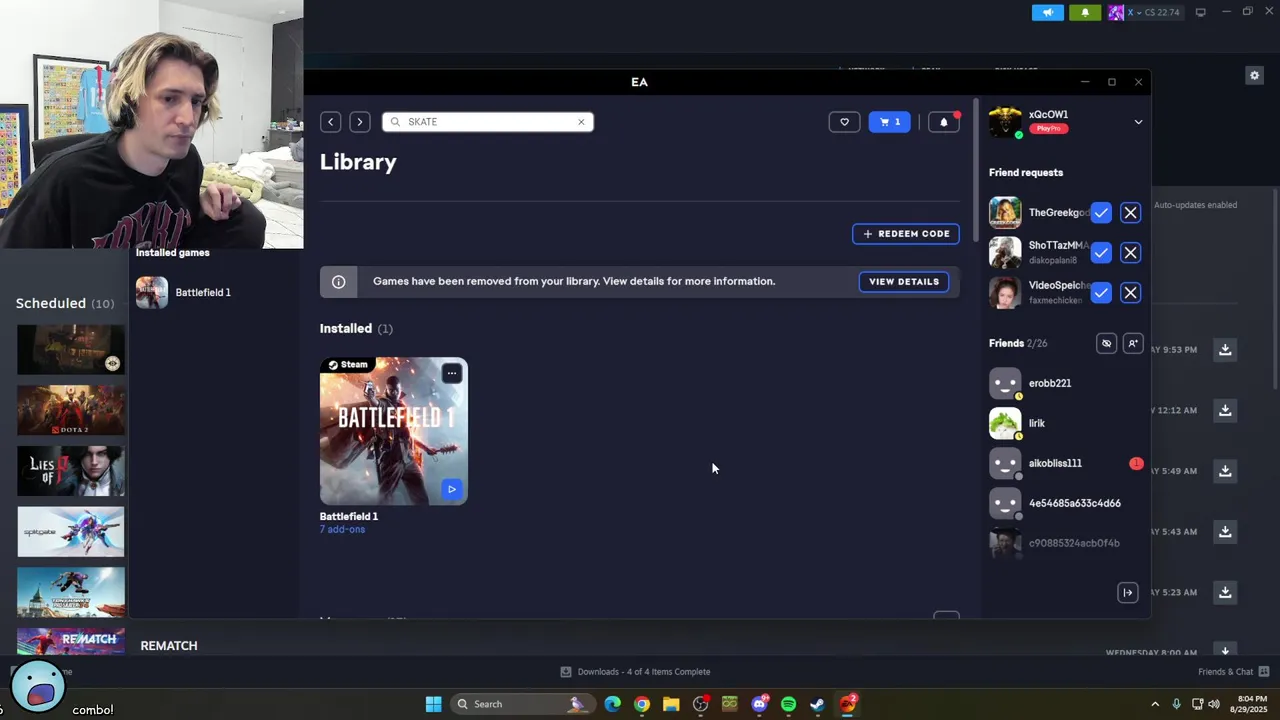This screenshot has width=1280, height=720.
Task: Click the info icon in the removed games banner
Action: tap(339, 282)
